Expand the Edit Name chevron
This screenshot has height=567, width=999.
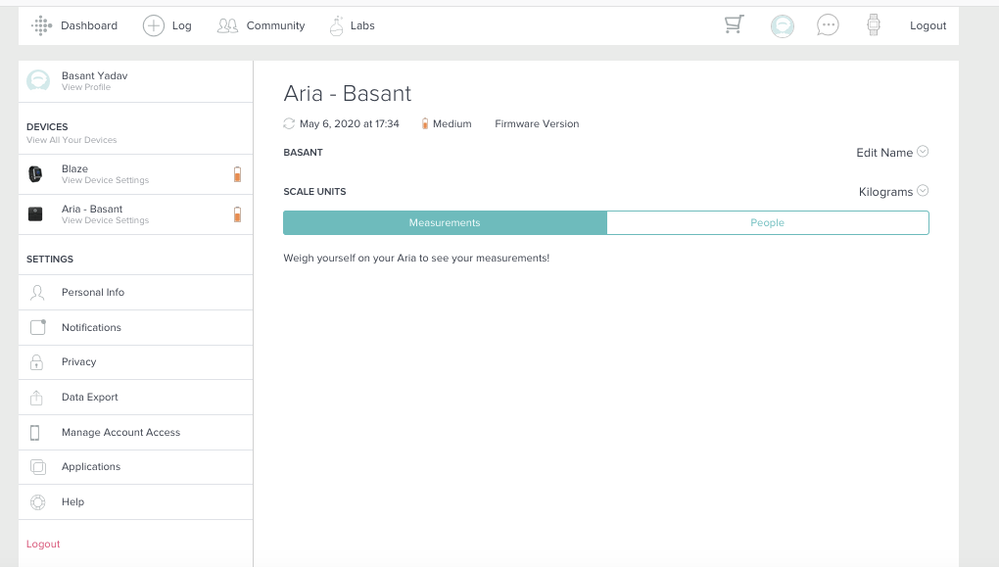(x=923, y=152)
